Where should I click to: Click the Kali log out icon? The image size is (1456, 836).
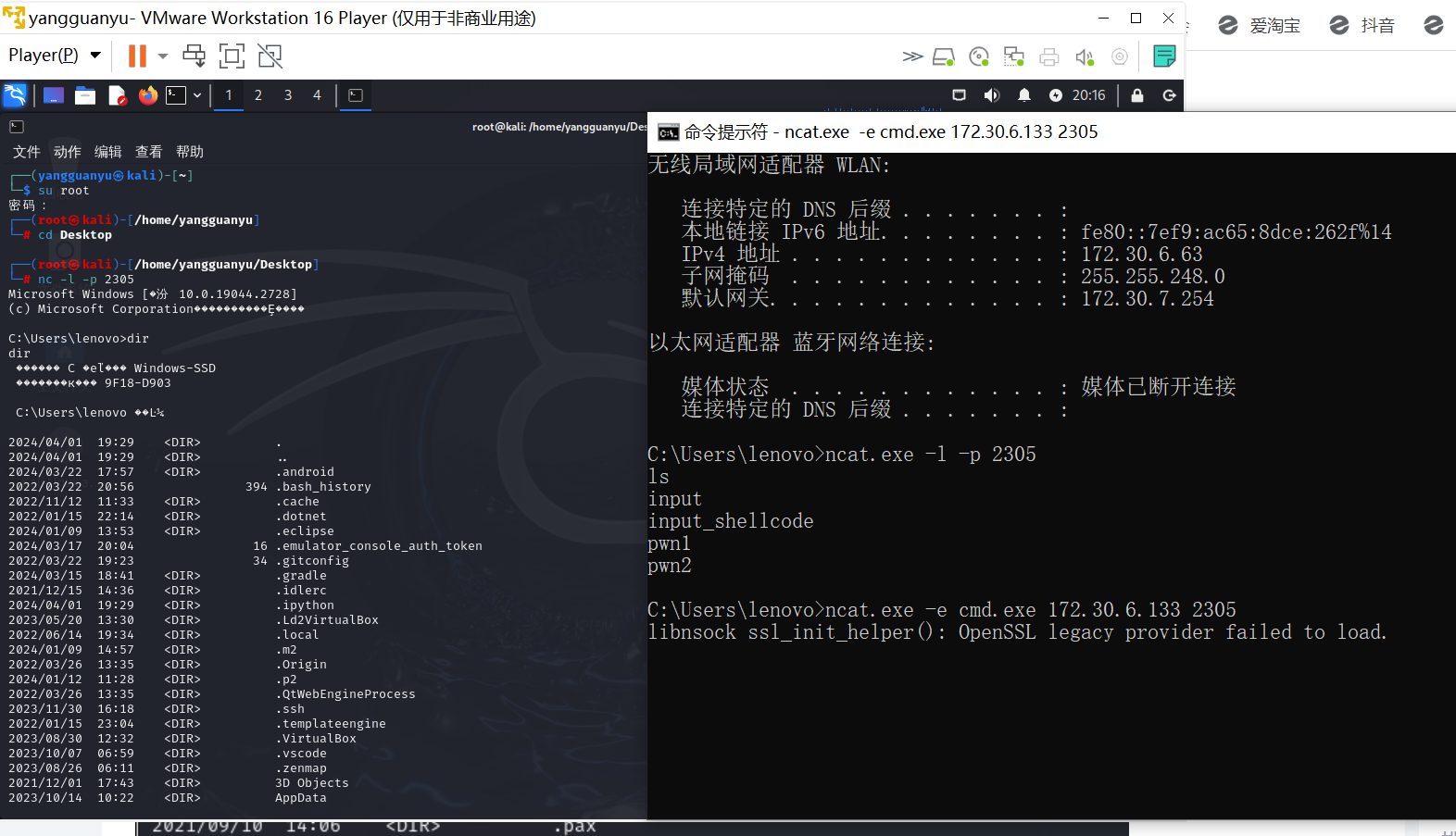tap(1170, 95)
